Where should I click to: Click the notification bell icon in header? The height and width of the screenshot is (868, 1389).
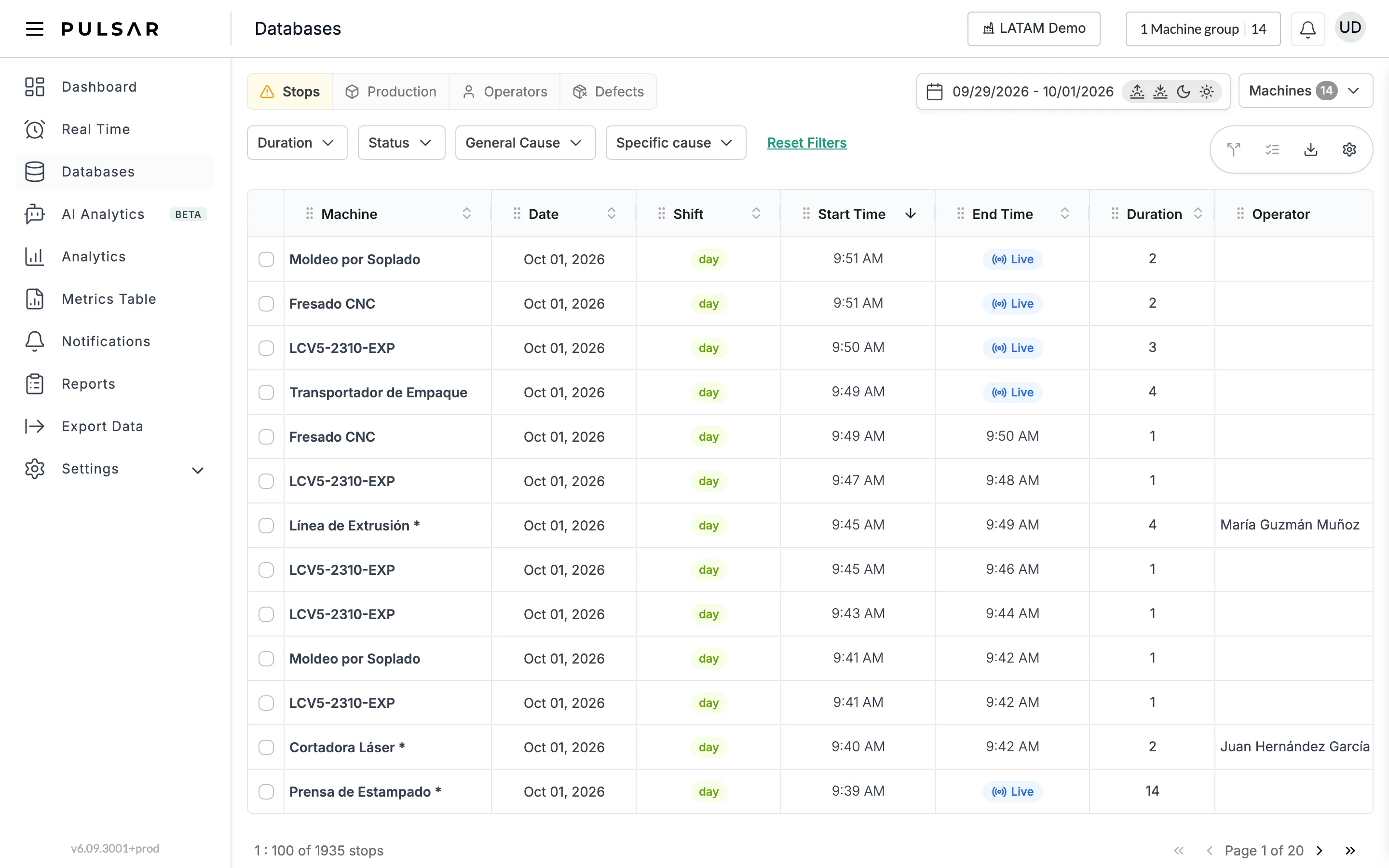coord(1307,29)
